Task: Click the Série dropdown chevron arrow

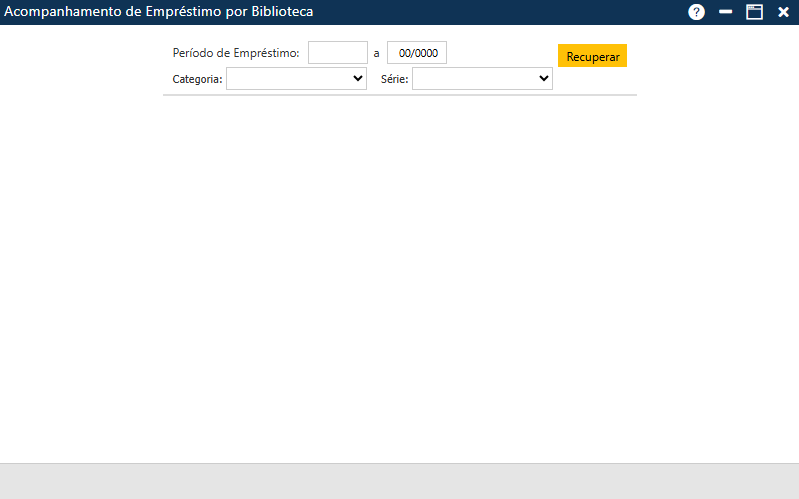Action: point(543,79)
